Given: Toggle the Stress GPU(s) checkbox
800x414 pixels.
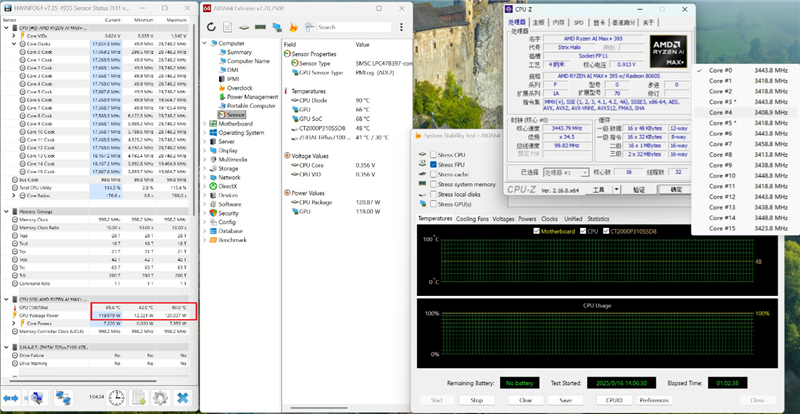Looking at the screenshot, I should pos(432,203).
